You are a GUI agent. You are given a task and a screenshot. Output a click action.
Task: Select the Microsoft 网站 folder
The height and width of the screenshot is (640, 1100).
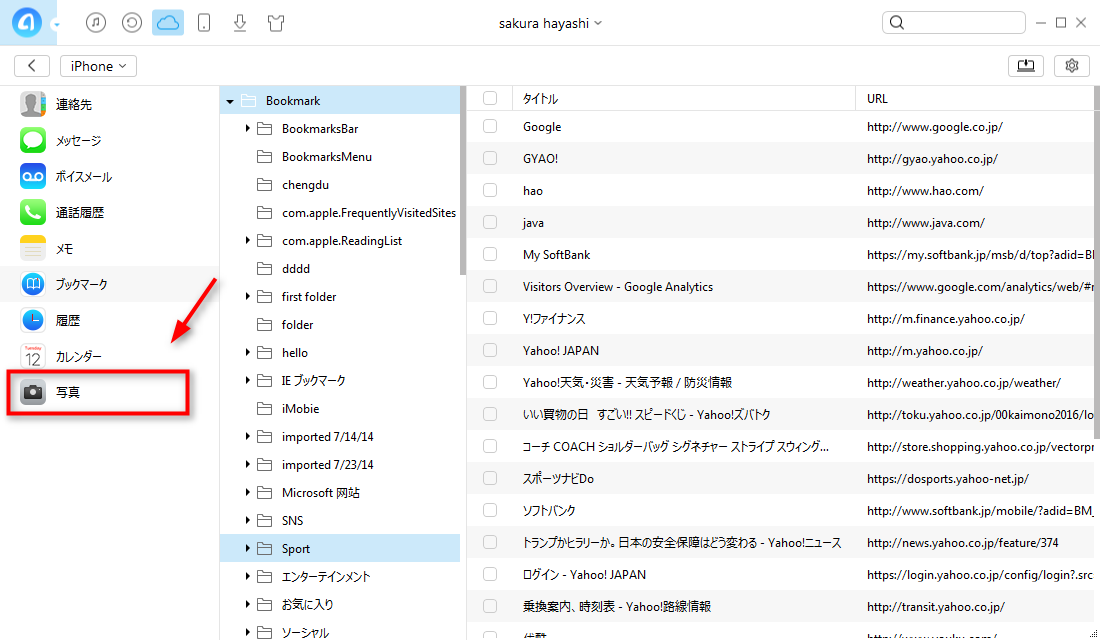(321, 493)
